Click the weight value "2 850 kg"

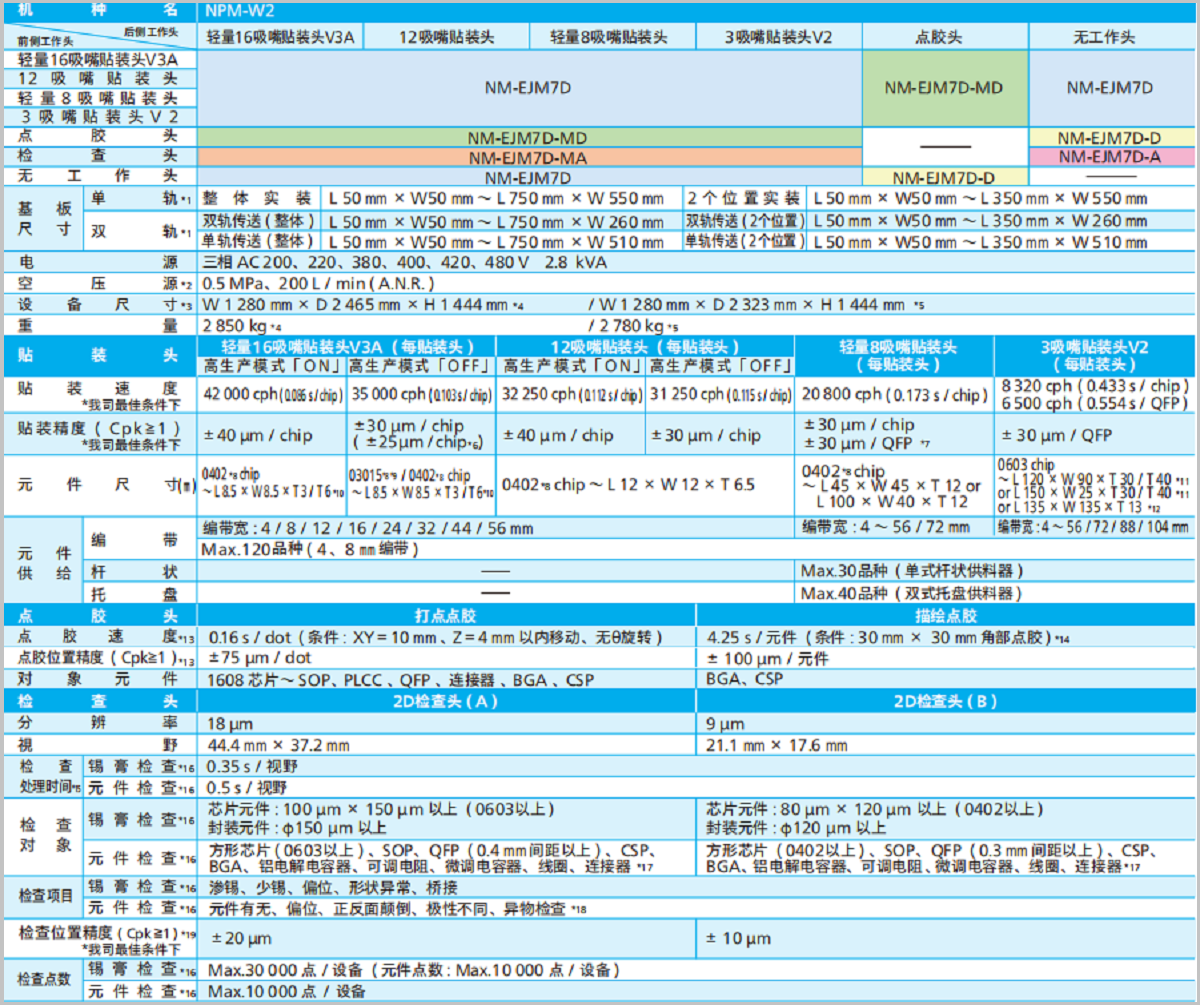pos(236,326)
